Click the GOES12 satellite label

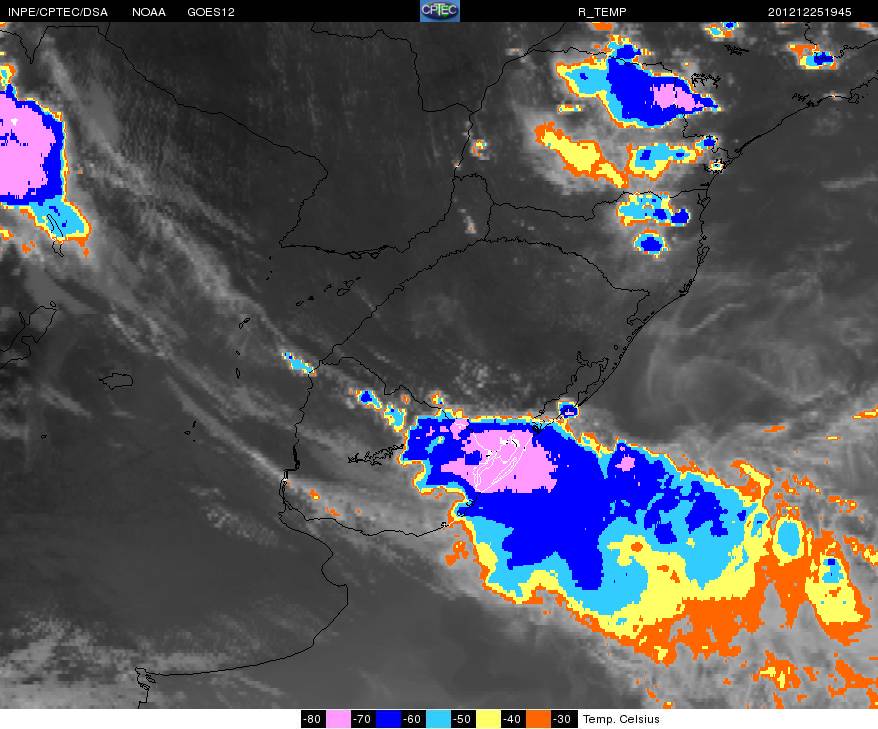[211, 12]
